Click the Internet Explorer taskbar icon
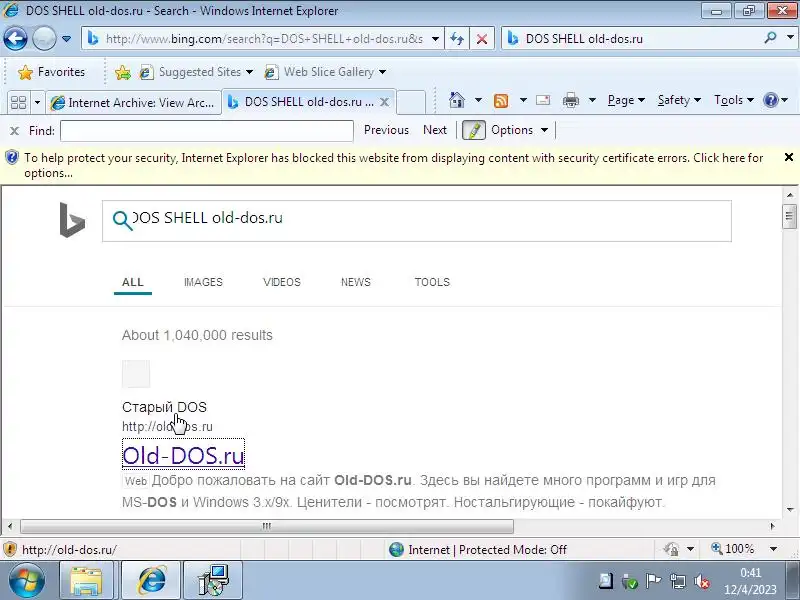The width and height of the screenshot is (800, 600). (x=151, y=581)
